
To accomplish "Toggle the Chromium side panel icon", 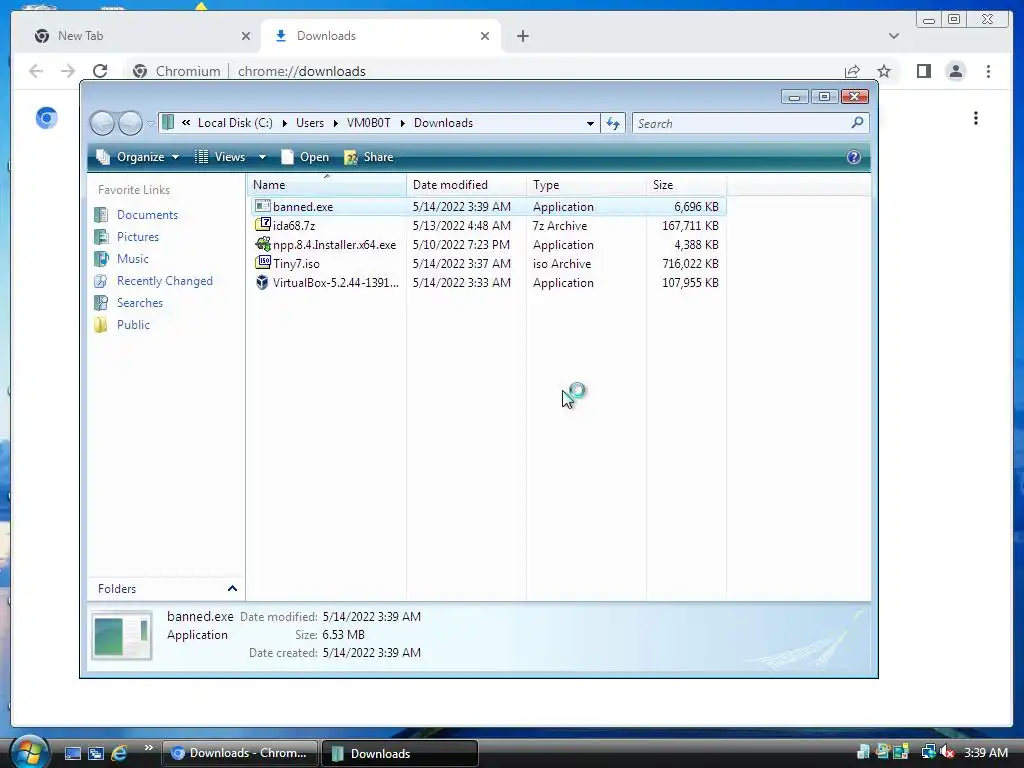I will point(923,71).
